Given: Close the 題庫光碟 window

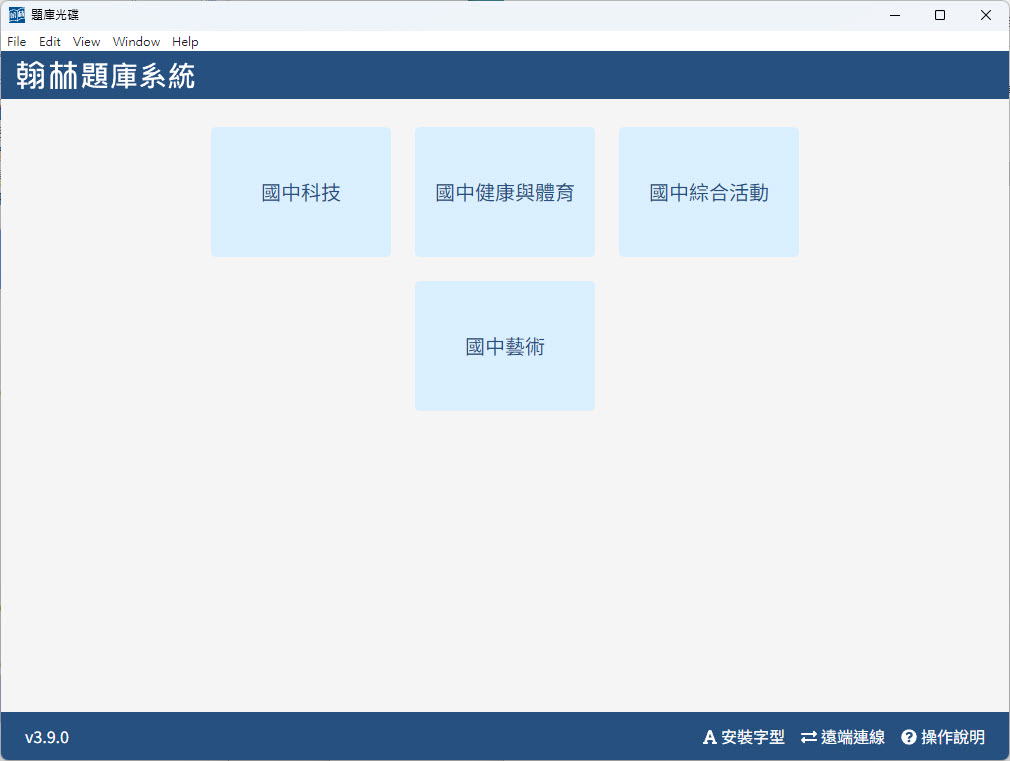Looking at the screenshot, I should point(986,15).
